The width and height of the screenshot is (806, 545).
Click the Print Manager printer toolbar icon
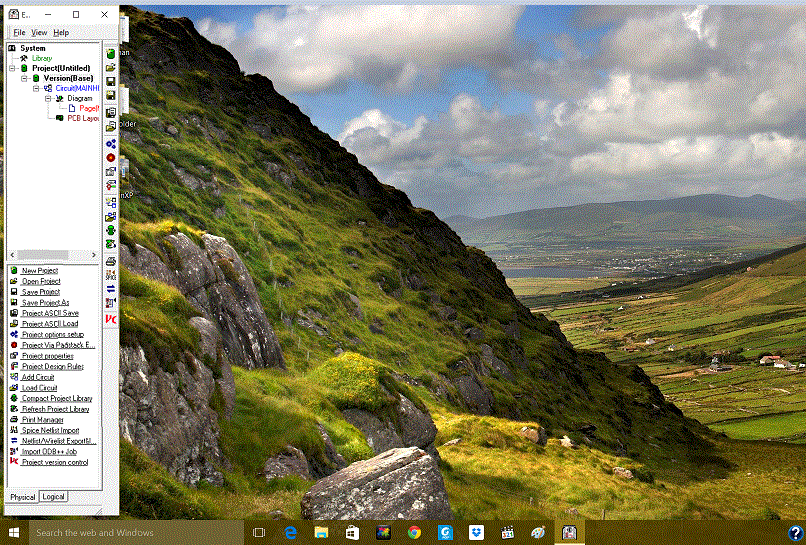pos(111,262)
